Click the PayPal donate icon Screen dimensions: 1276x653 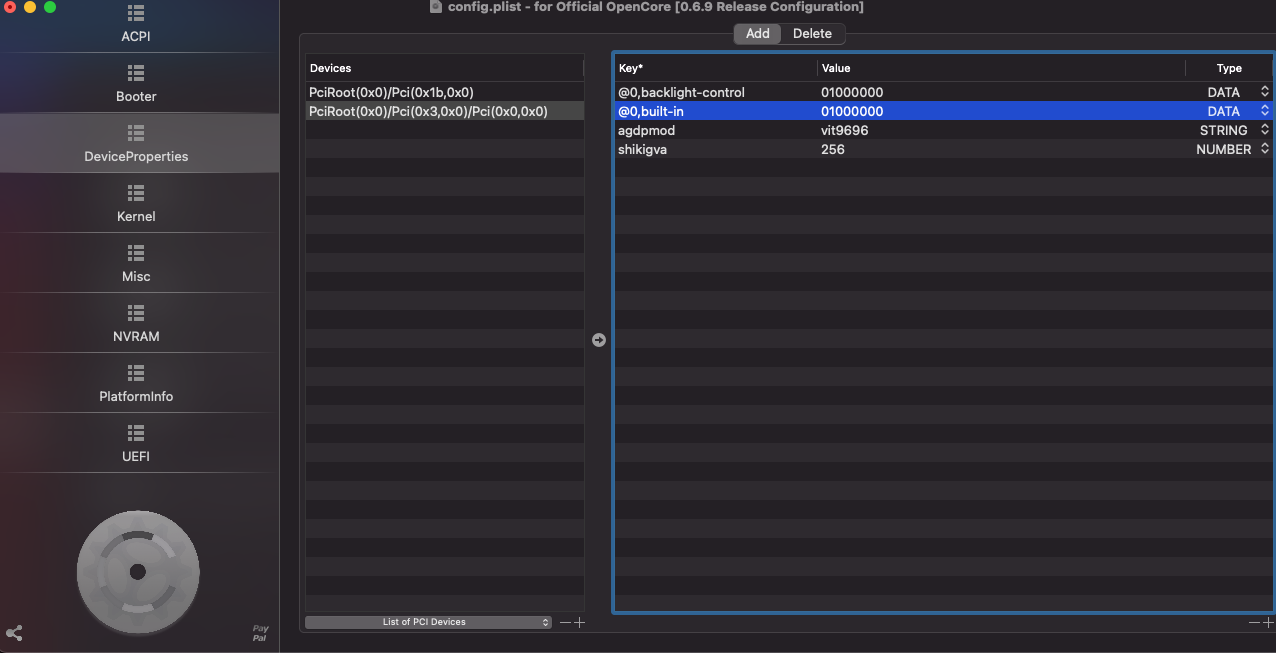click(x=260, y=633)
